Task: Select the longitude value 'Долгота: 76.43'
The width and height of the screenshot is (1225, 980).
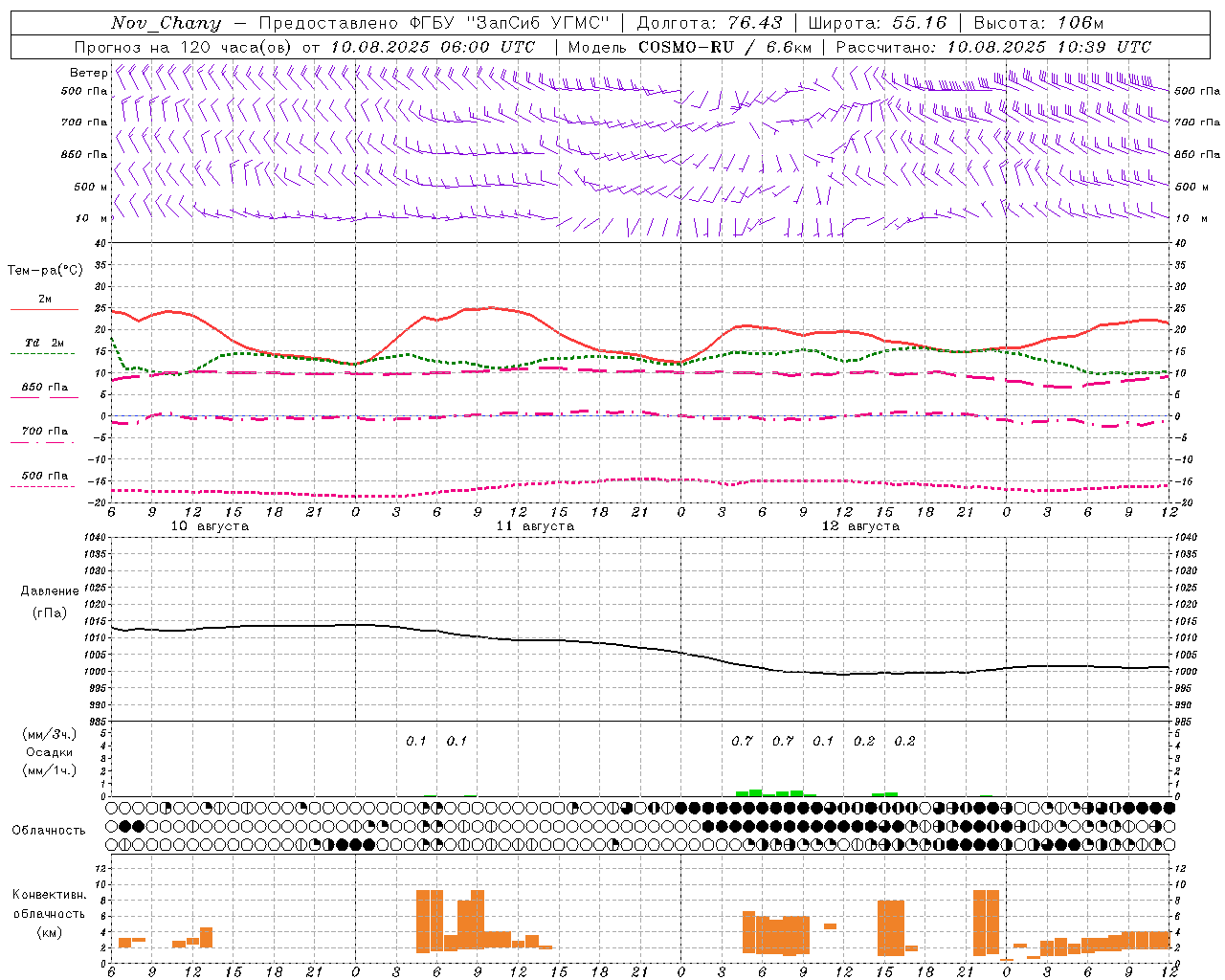Action: tap(709, 23)
